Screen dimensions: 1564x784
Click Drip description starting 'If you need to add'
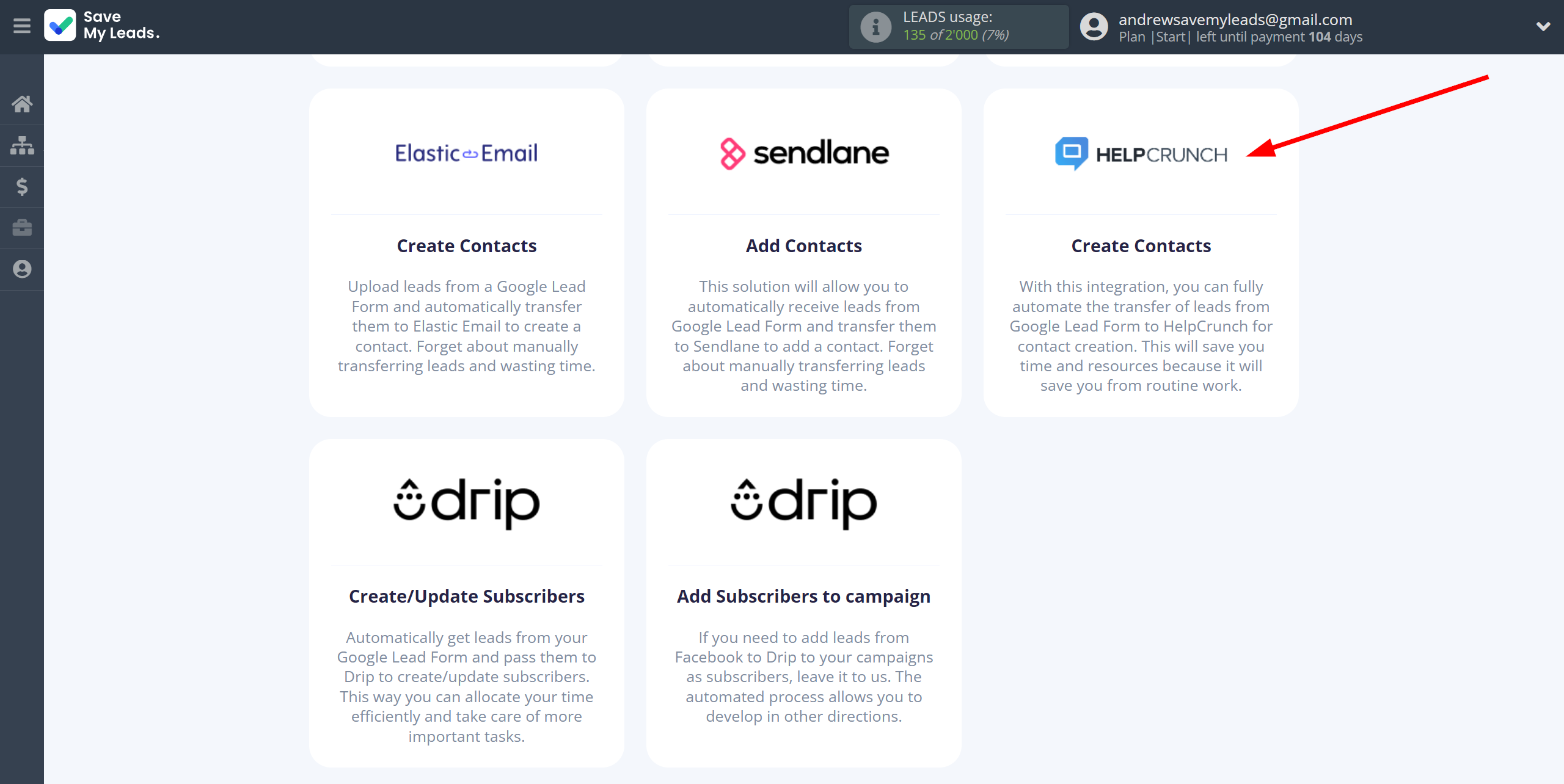[803, 677]
